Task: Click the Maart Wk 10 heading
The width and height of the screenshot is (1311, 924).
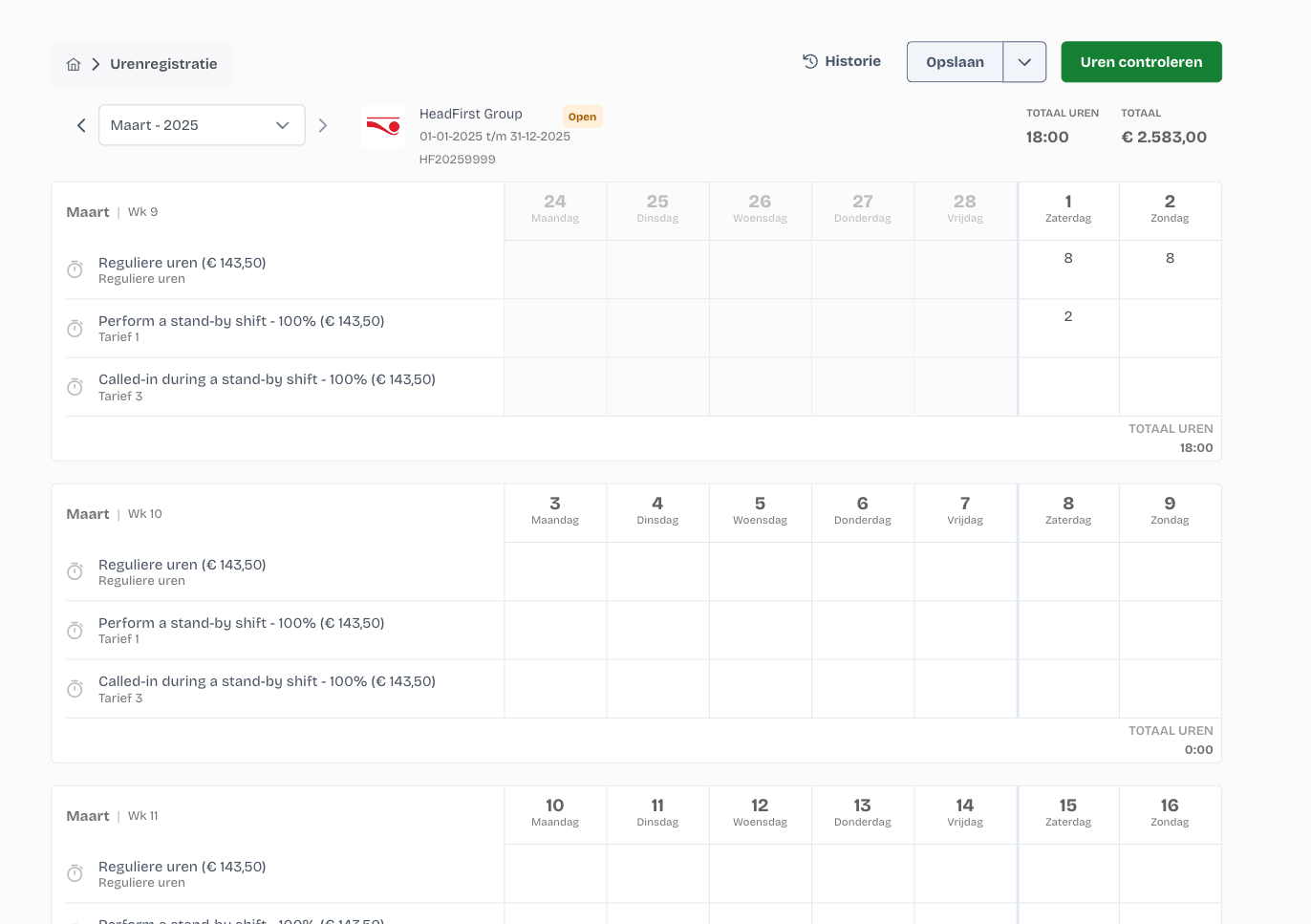Action: [114, 514]
